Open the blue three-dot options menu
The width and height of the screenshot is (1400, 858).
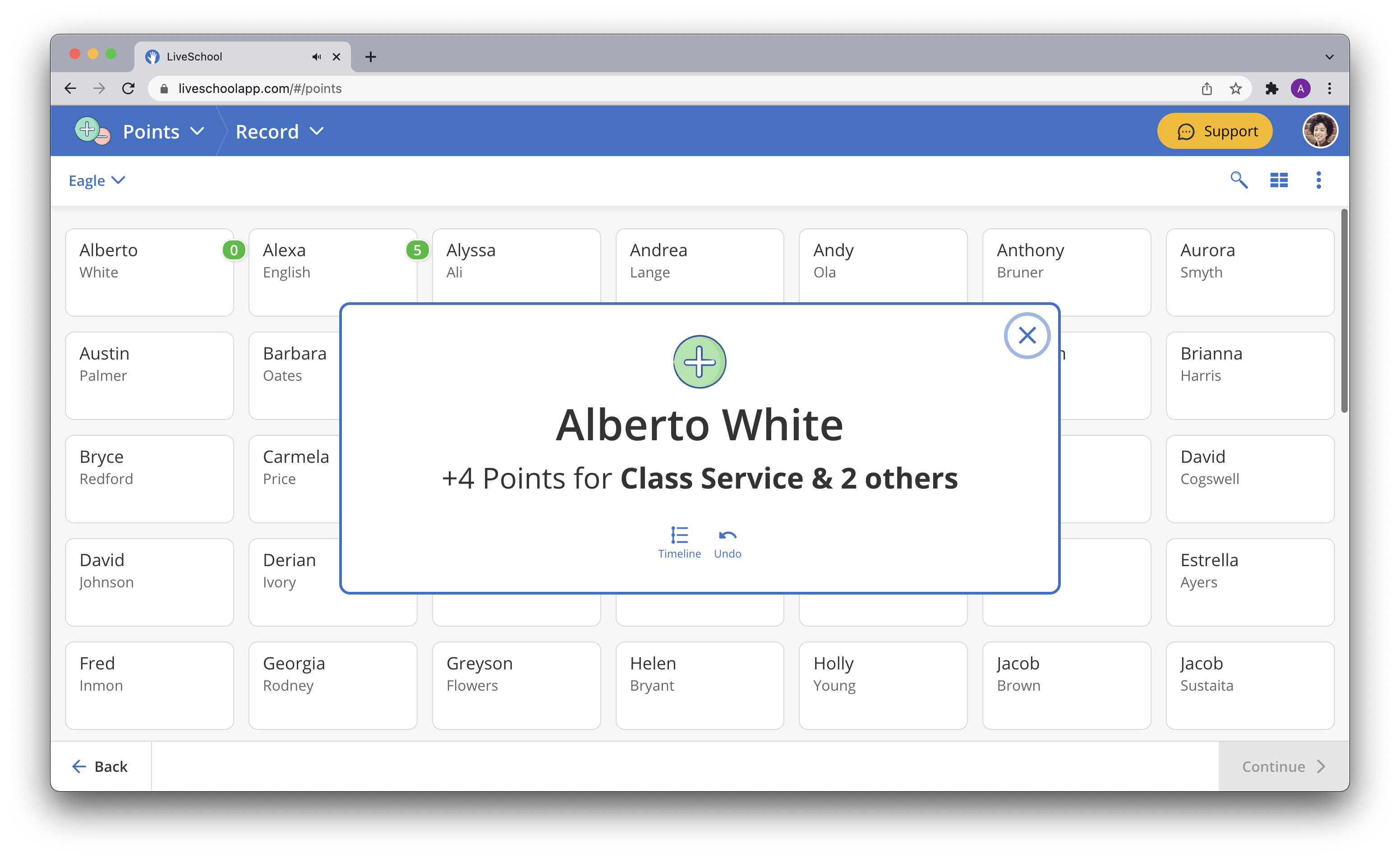coord(1318,180)
